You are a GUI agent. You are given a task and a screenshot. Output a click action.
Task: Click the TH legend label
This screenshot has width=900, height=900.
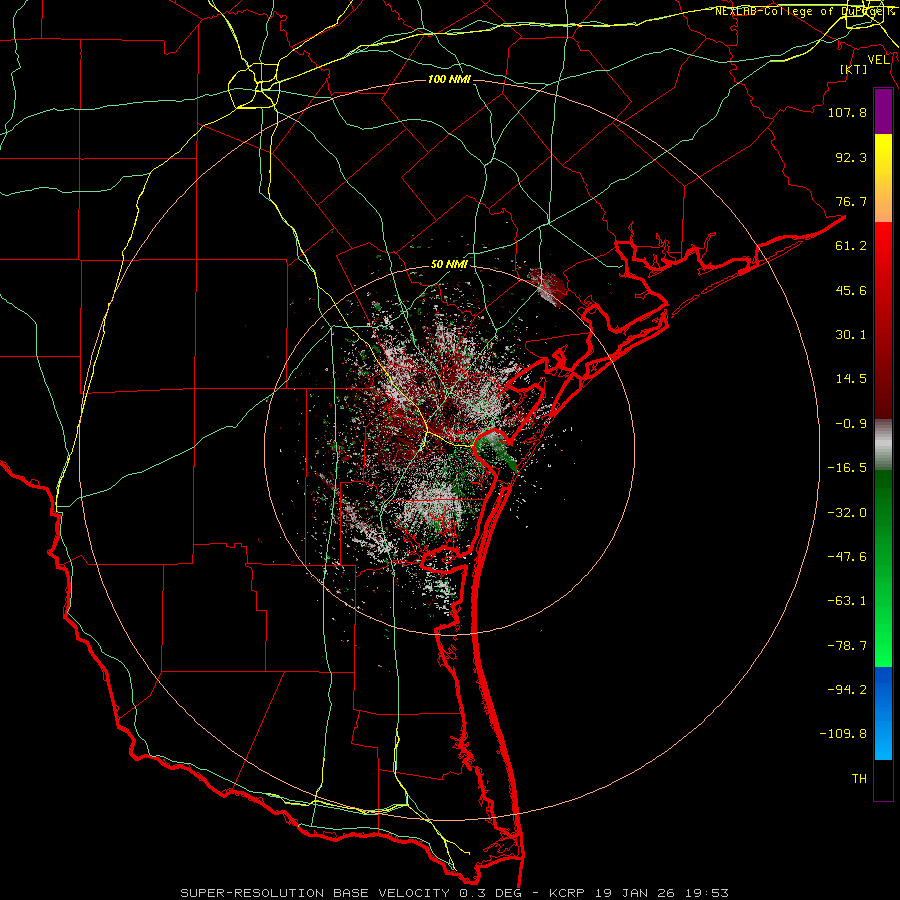tap(859, 779)
